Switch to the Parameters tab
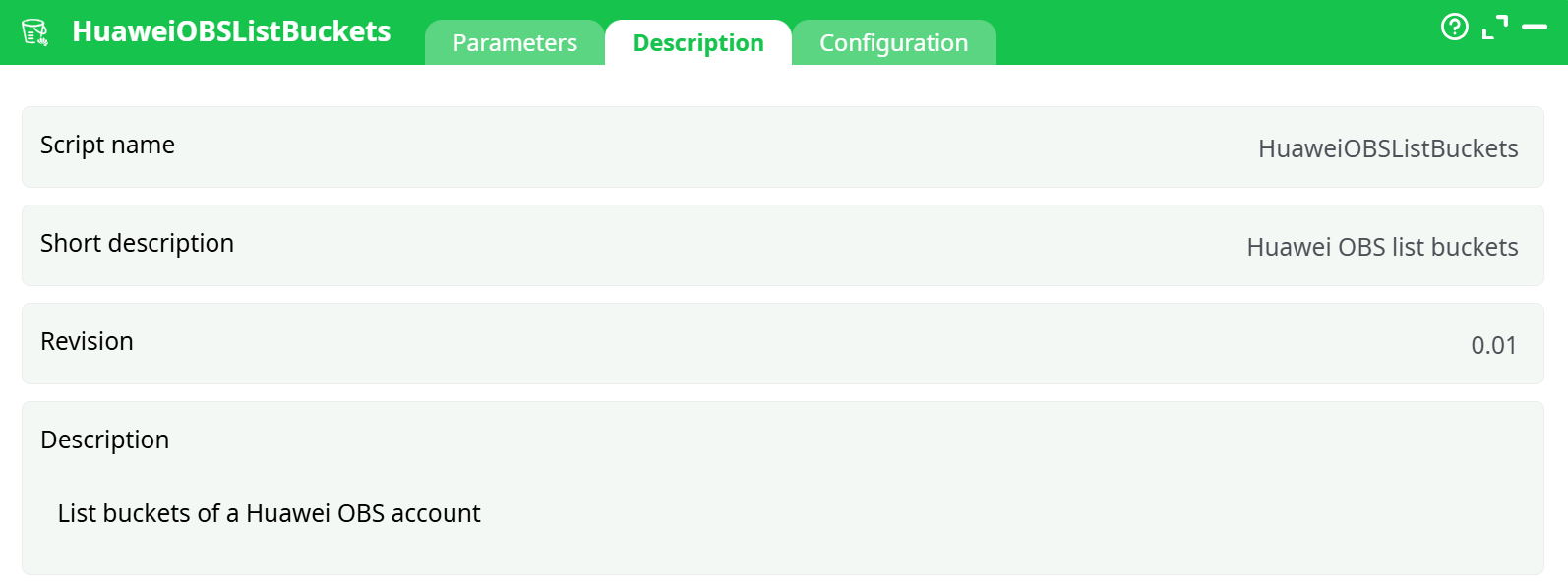 click(514, 42)
